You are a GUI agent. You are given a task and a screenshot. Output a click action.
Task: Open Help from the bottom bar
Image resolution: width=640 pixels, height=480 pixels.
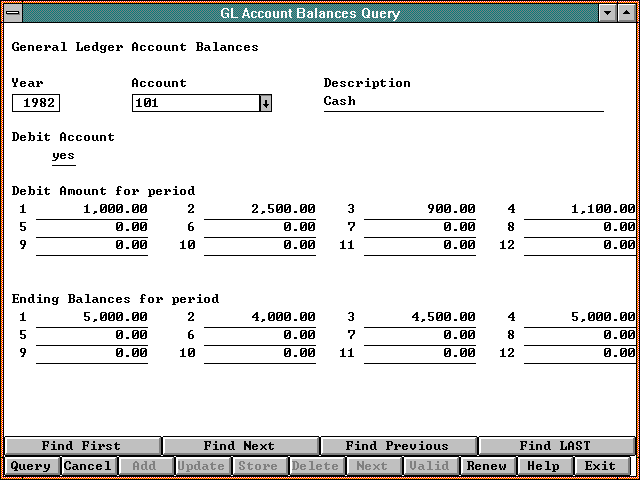point(543,466)
